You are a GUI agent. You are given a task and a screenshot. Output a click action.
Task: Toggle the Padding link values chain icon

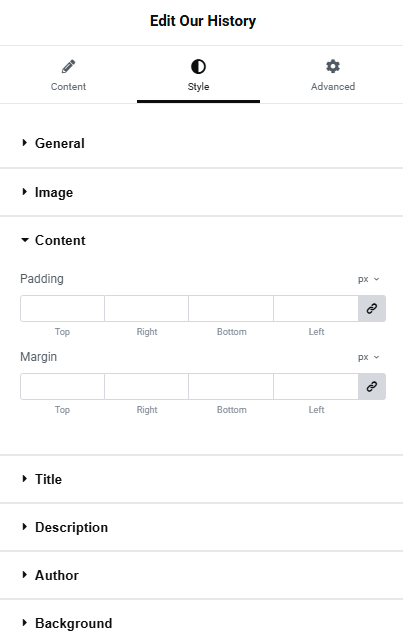pyautogui.click(x=372, y=308)
